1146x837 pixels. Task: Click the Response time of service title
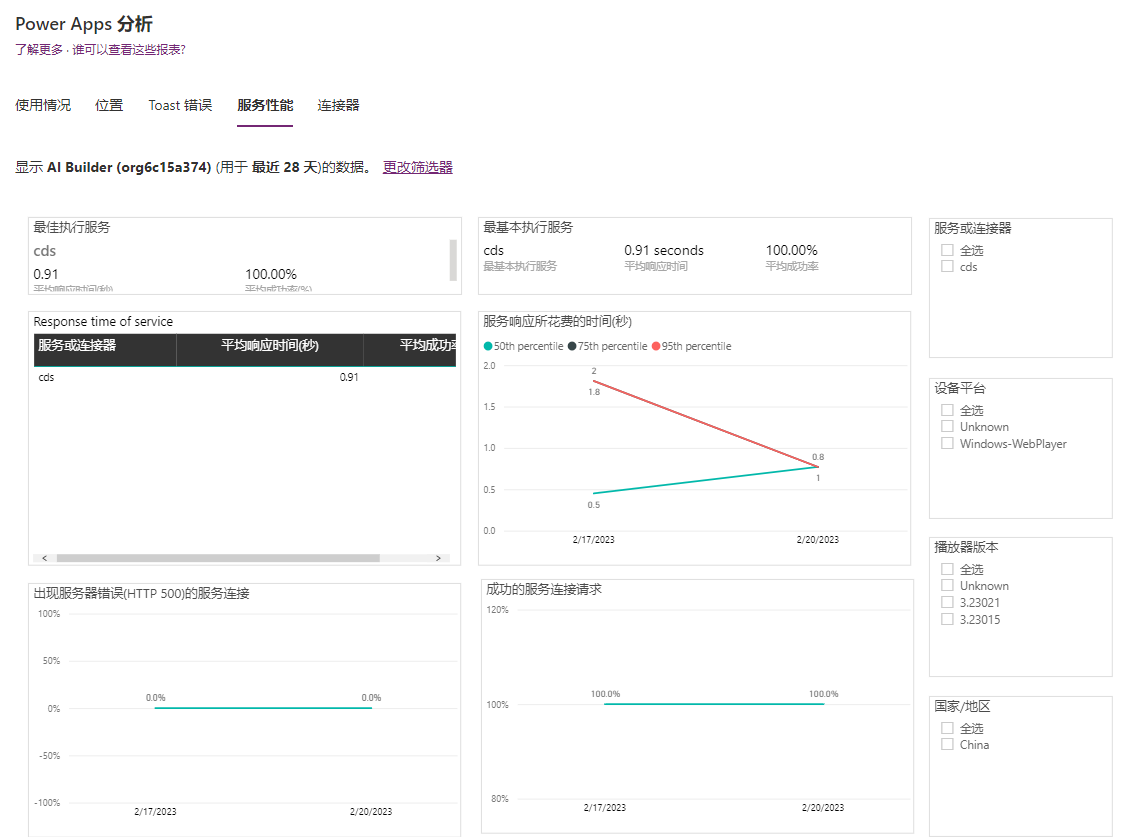coord(103,322)
